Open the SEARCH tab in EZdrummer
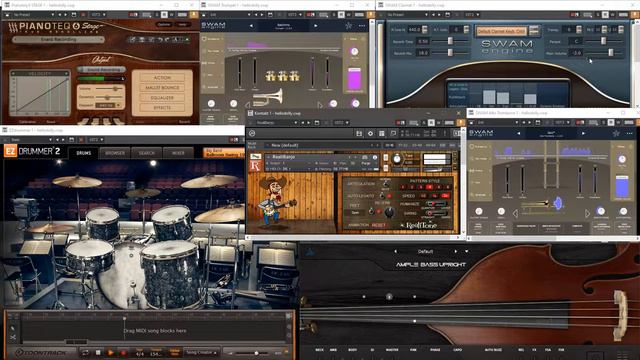 [147, 153]
